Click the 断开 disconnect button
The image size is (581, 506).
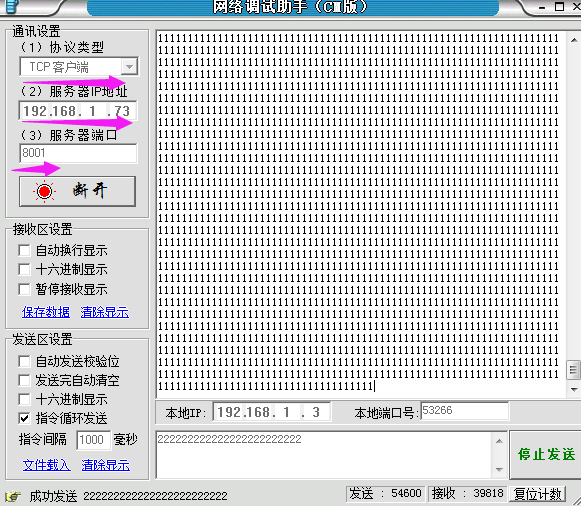(x=77, y=191)
